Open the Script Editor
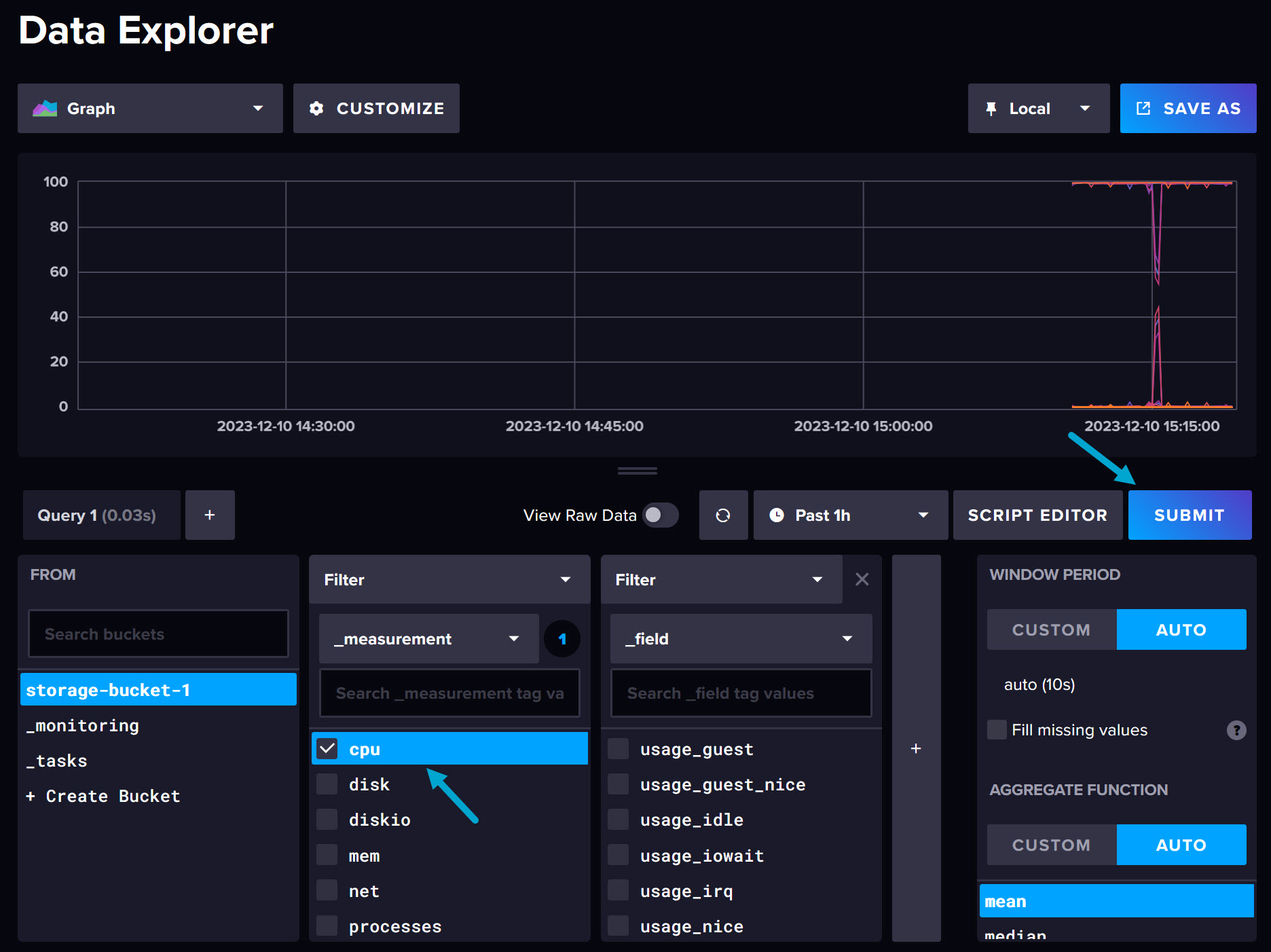Screen dimensions: 1271x952 pos(1037,515)
